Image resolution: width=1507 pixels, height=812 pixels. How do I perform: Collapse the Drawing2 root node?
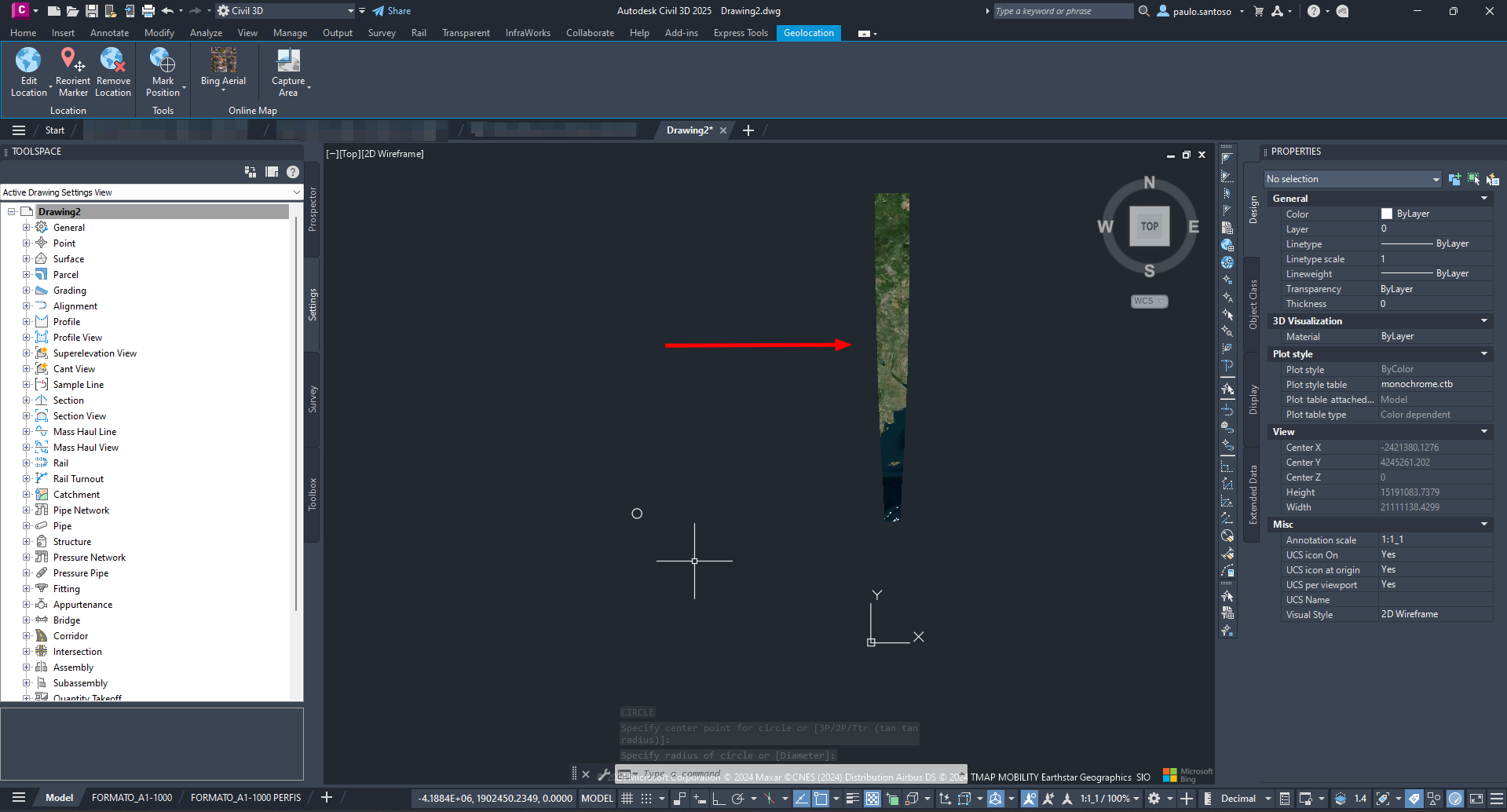(x=12, y=211)
